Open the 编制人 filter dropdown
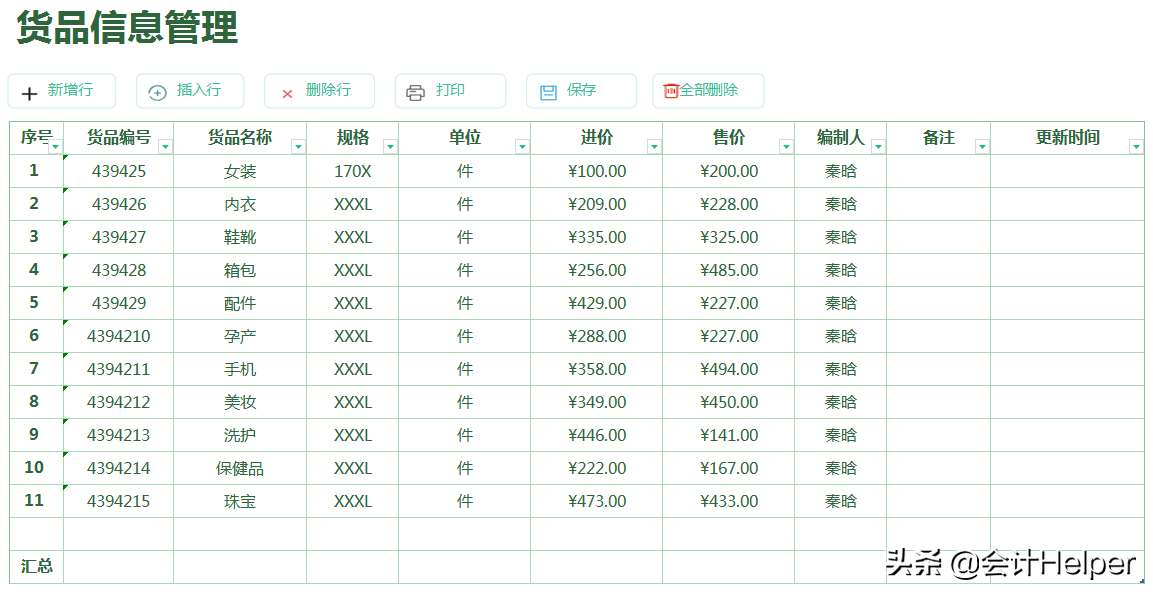 878,146
